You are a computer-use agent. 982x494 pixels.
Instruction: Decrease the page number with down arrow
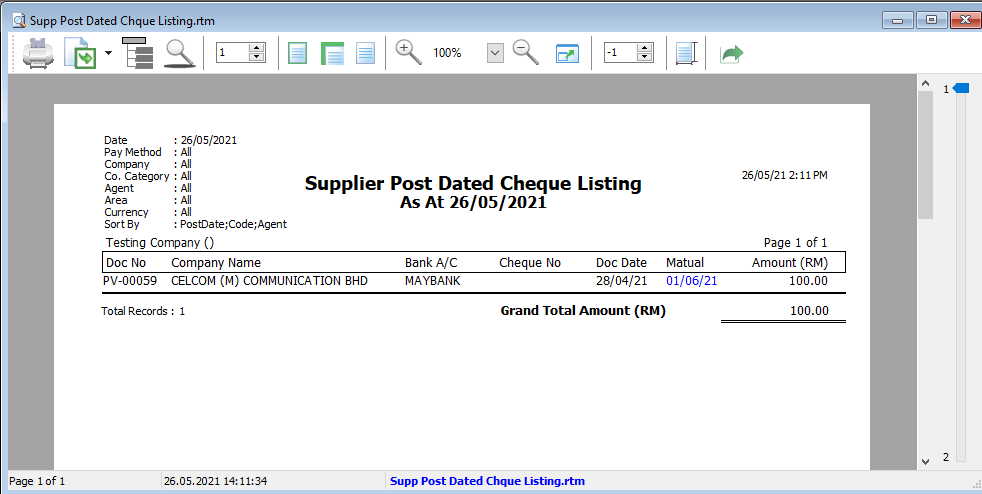pos(257,58)
